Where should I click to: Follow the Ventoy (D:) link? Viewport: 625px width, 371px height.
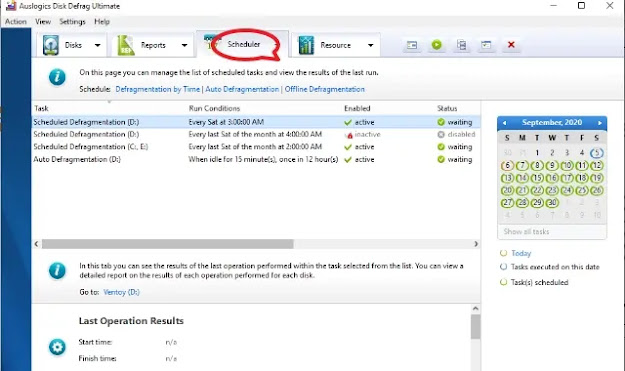coord(121,292)
